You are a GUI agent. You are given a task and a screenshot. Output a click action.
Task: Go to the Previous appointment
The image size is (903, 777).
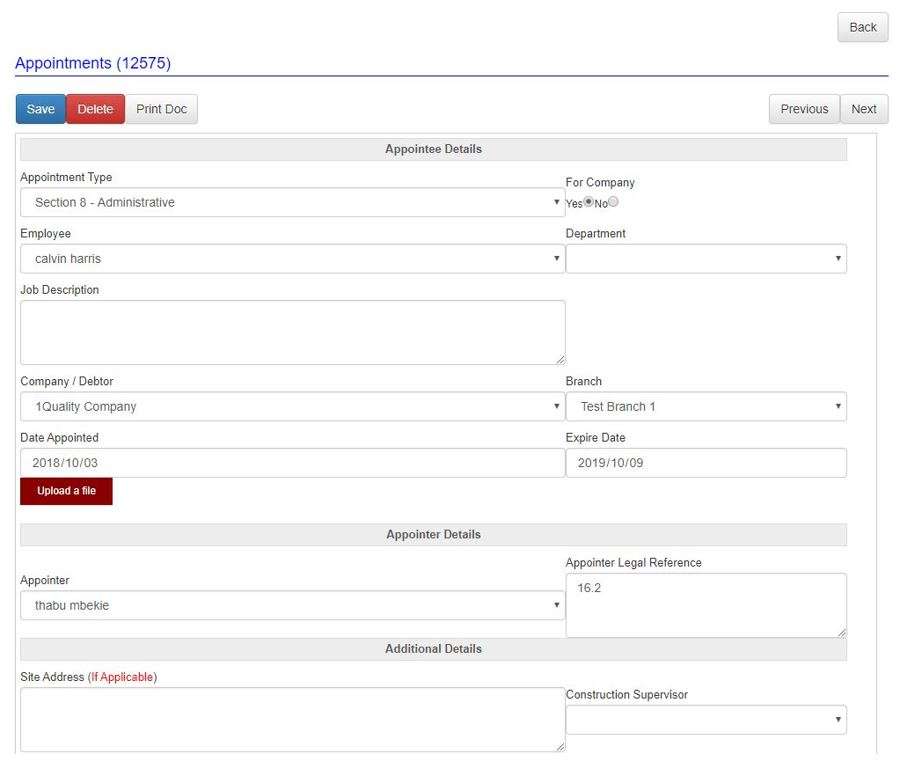click(x=804, y=108)
